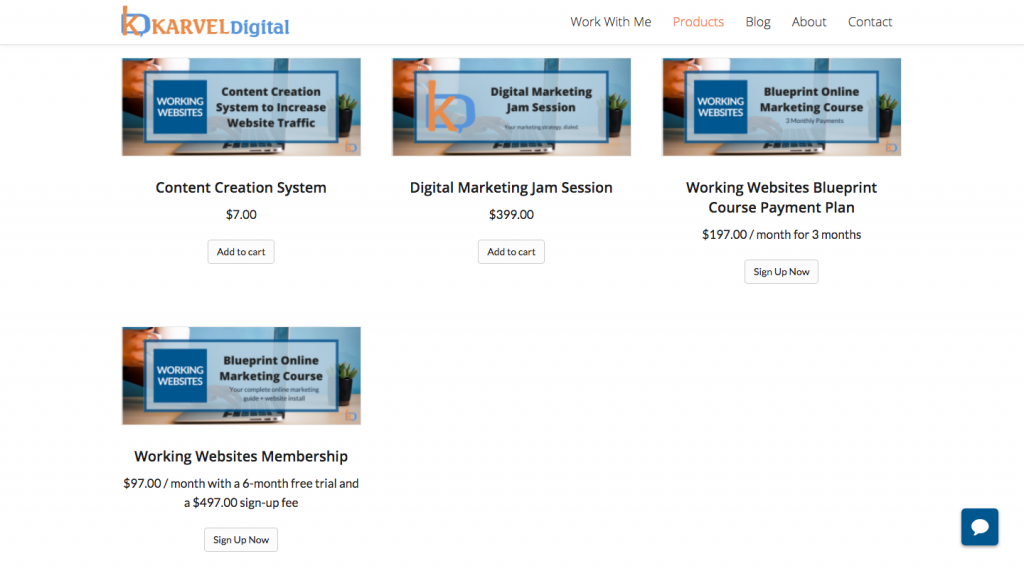1024x571 pixels.
Task: Add Content Creation System to cart
Action: [241, 252]
